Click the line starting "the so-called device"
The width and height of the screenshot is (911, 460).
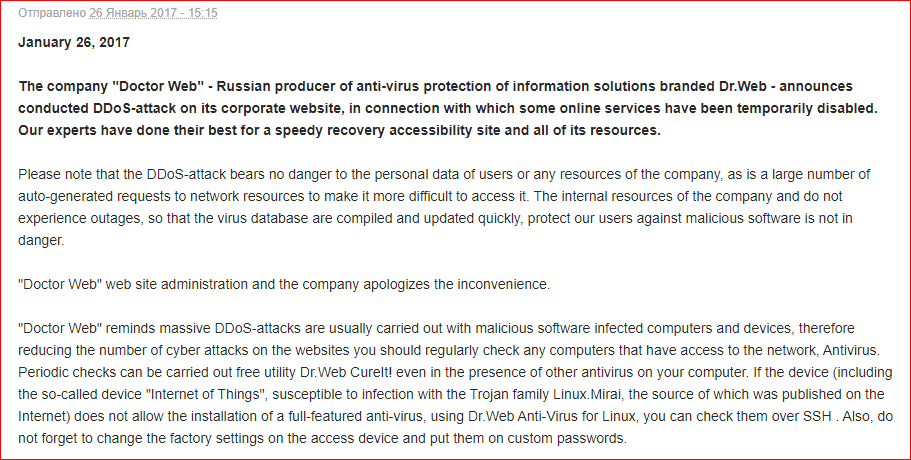click(451, 394)
